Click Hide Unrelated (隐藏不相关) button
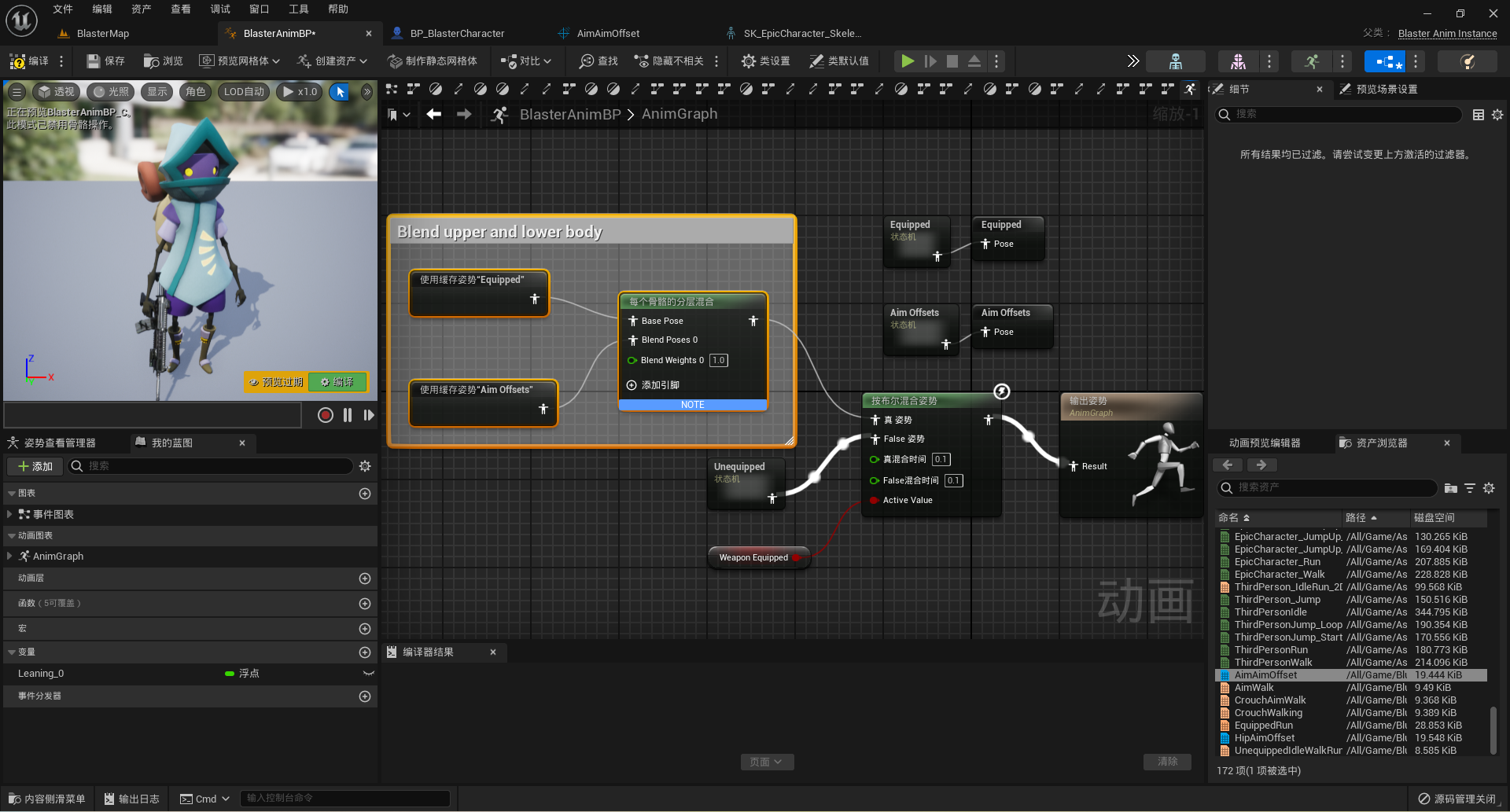 point(668,61)
